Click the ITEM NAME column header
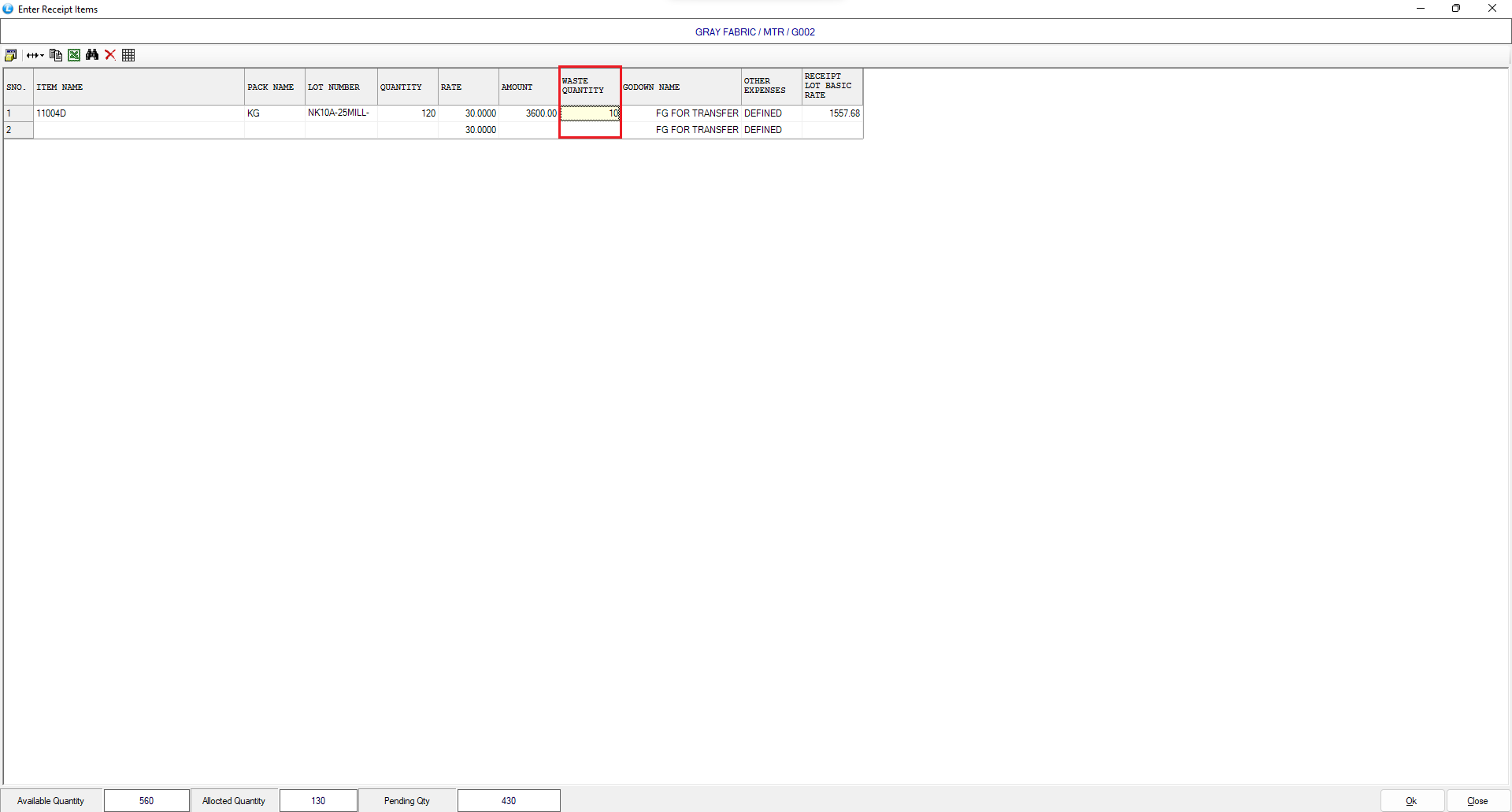The height and width of the screenshot is (812, 1512). 139,87
